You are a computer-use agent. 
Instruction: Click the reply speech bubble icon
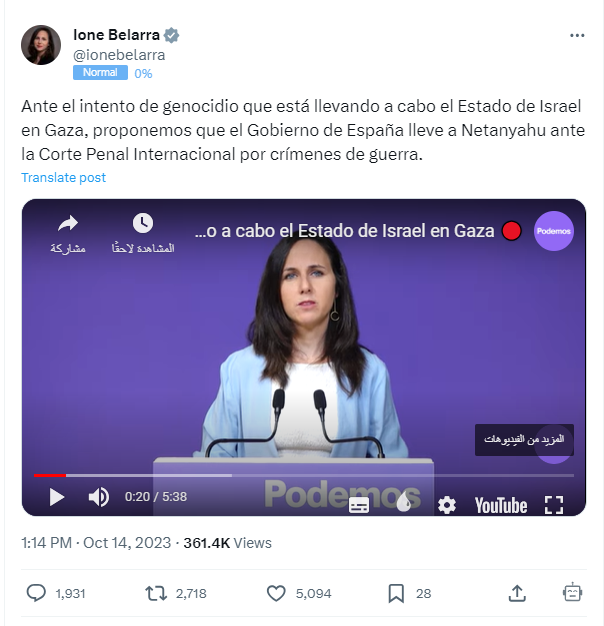(36, 593)
